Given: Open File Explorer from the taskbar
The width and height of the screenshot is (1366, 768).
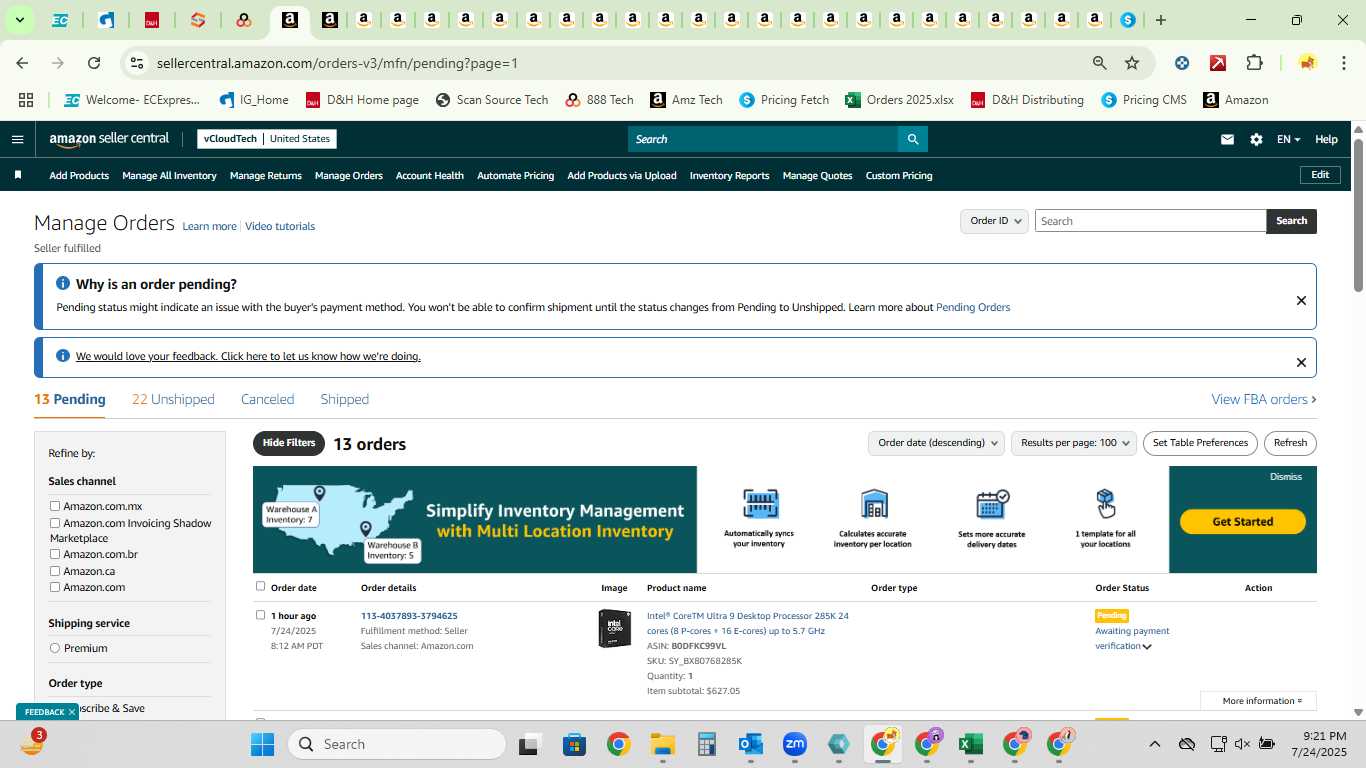Looking at the screenshot, I should 663,744.
